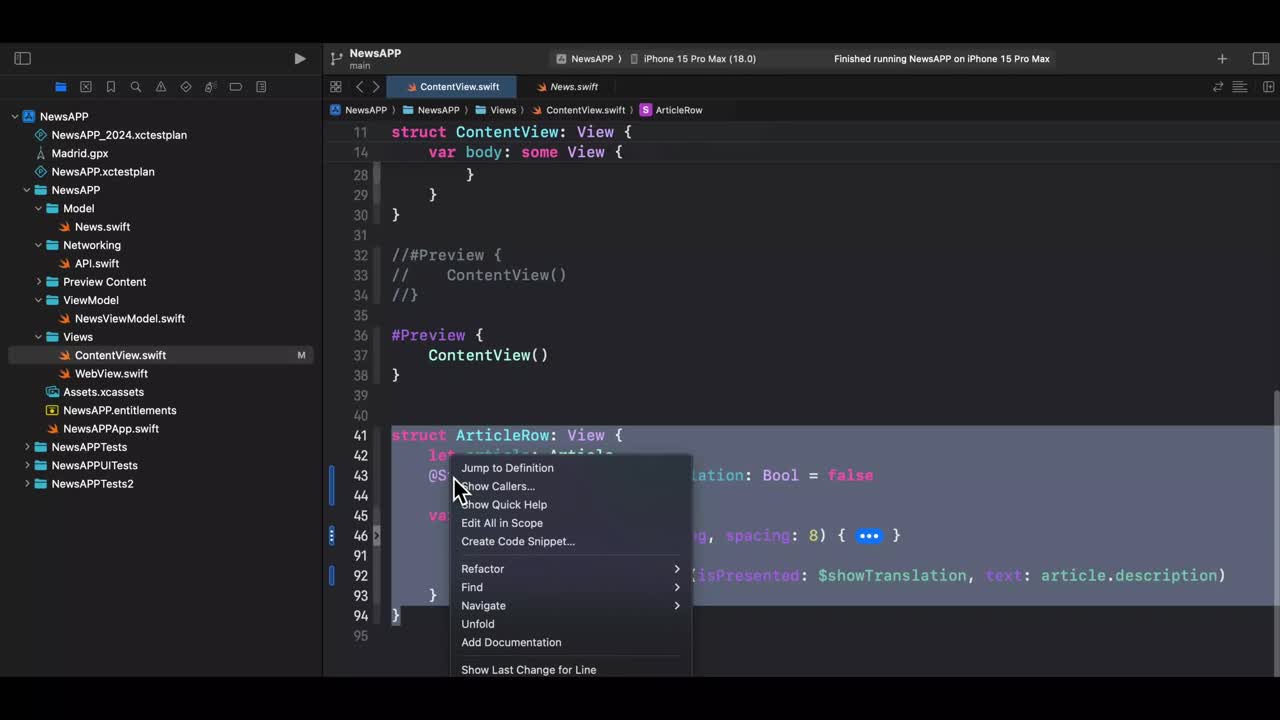Viewport: 1280px width, 720px height.
Task: Open WebView.swift in the navigator
Action: 111,374
